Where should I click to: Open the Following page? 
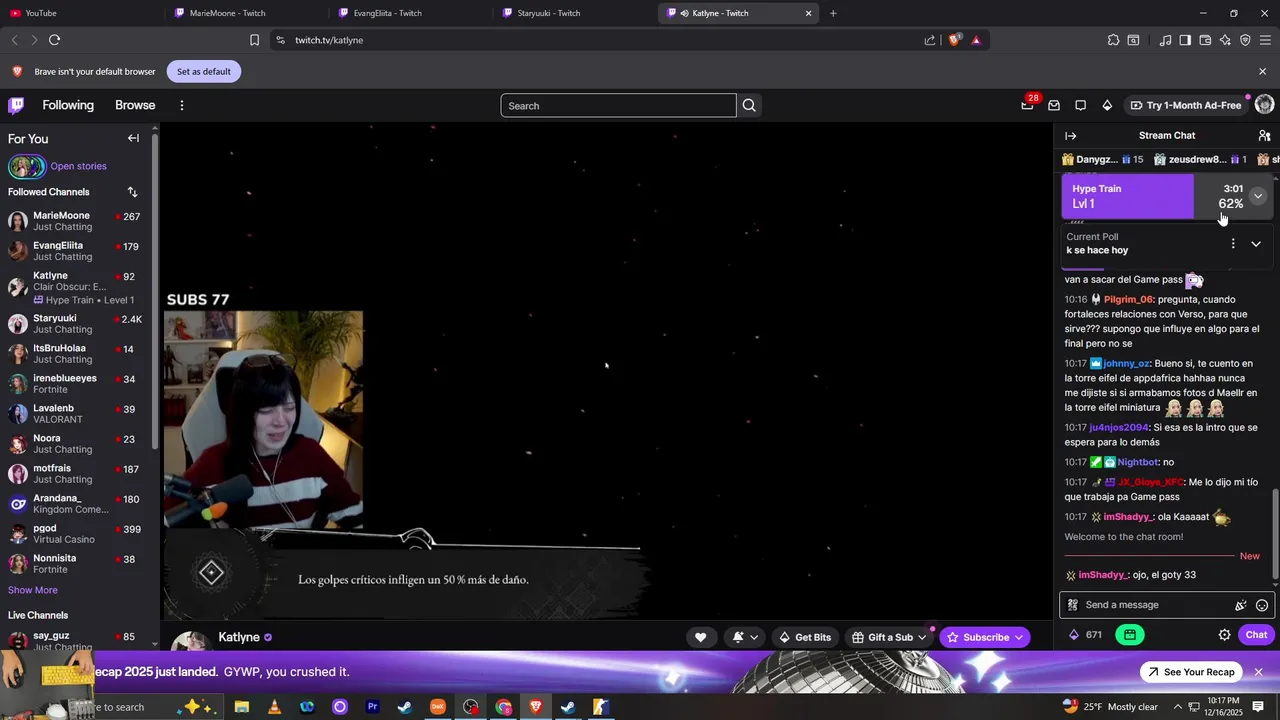pos(68,105)
